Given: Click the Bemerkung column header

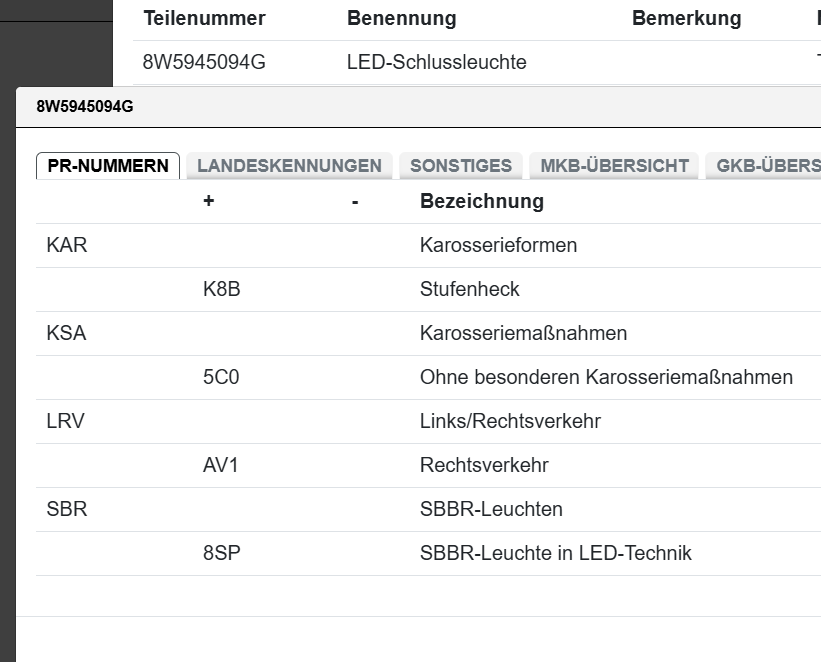Looking at the screenshot, I should pyautogui.click(x=686, y=18).
